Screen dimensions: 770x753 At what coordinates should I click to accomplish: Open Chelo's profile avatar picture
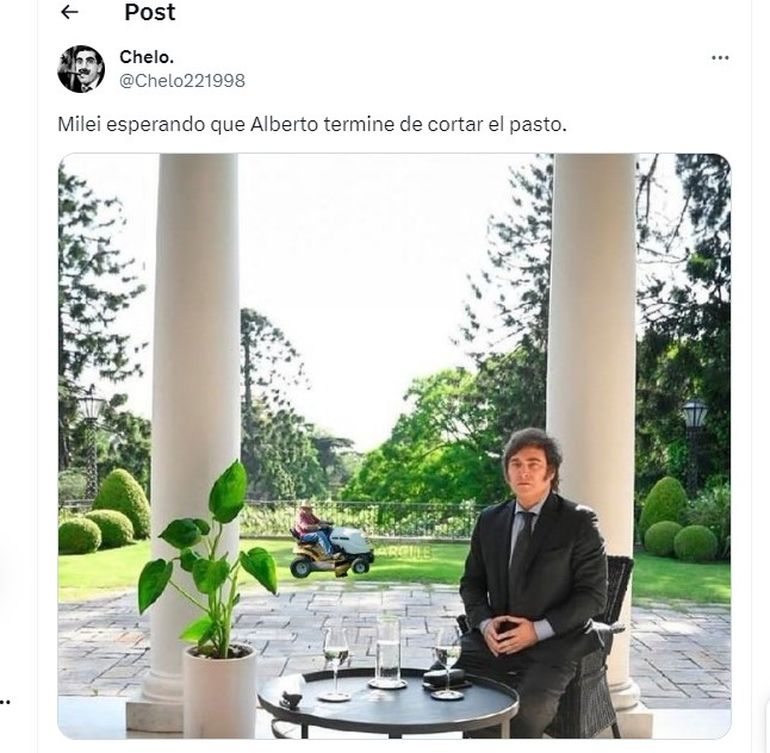[81, 69]
